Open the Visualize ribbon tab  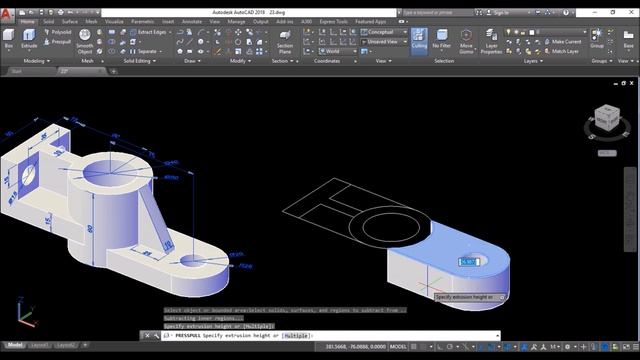tap(114, 22)
